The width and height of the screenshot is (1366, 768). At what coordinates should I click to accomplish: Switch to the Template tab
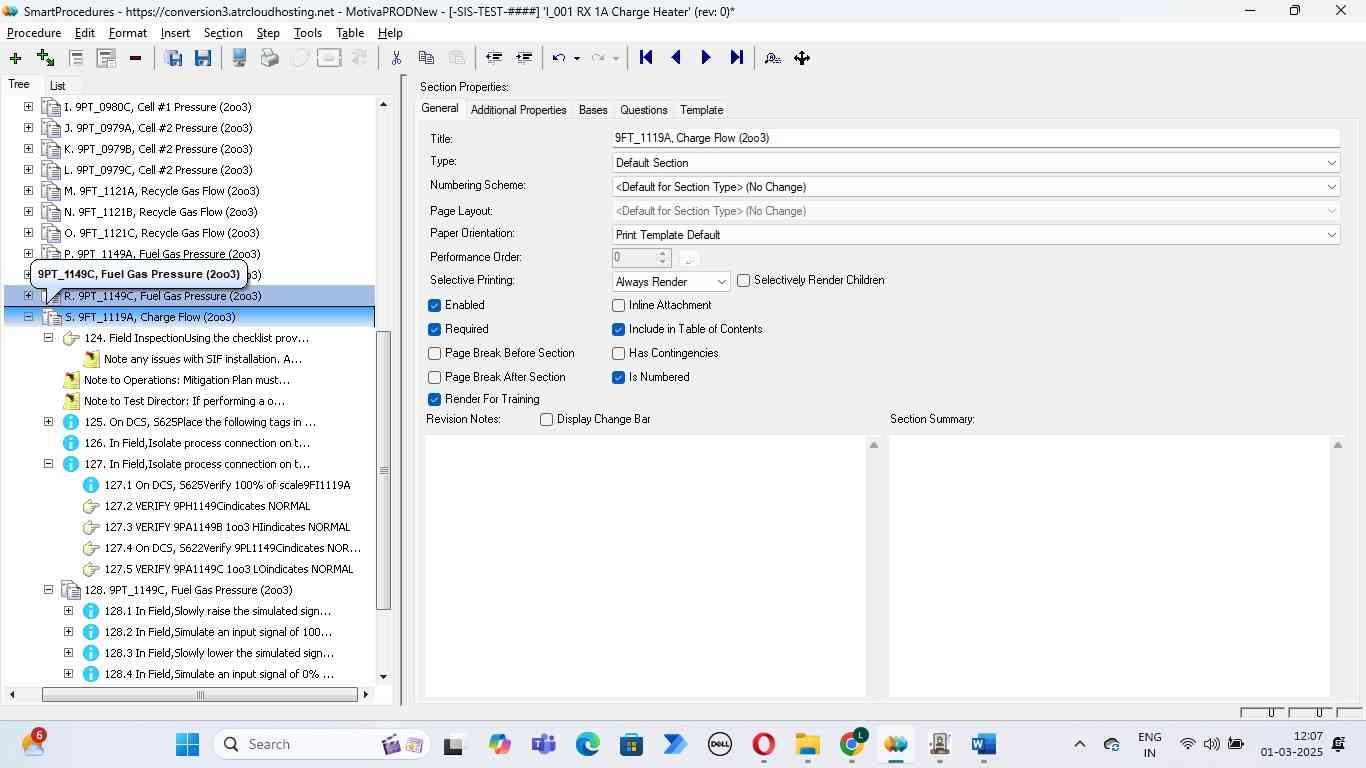701,110
